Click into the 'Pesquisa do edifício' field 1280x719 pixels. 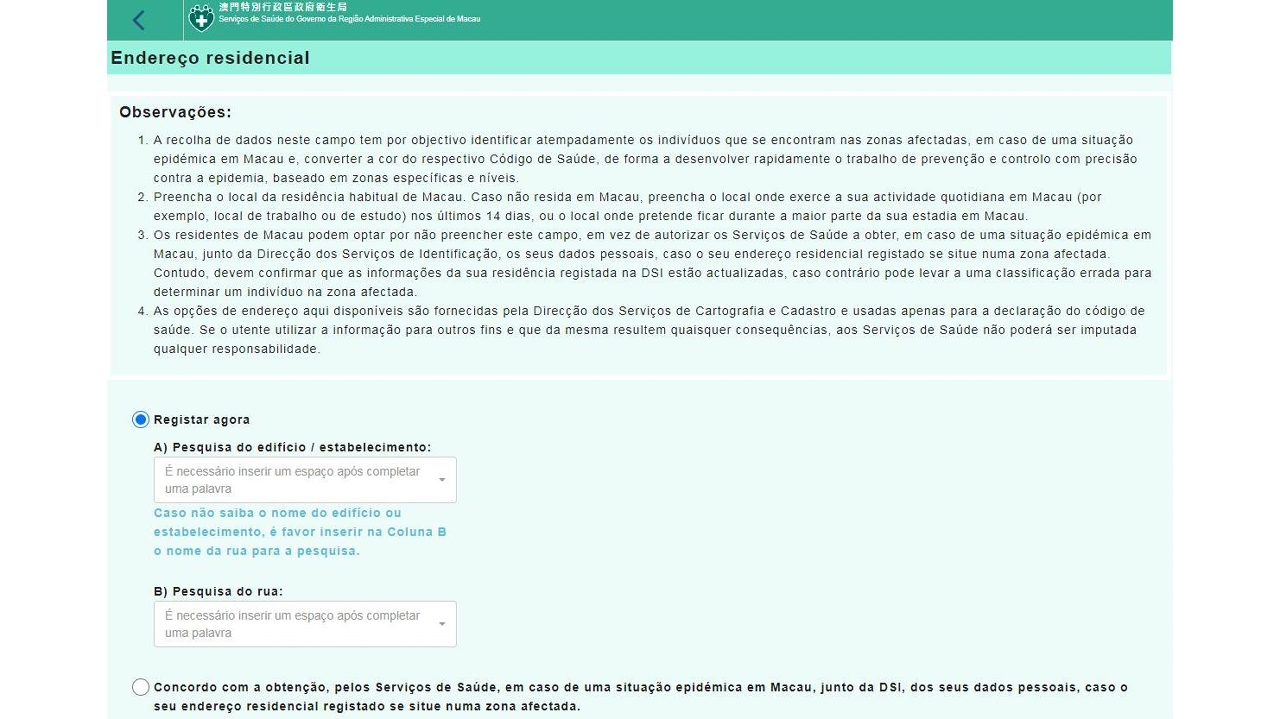click(305, 480)
